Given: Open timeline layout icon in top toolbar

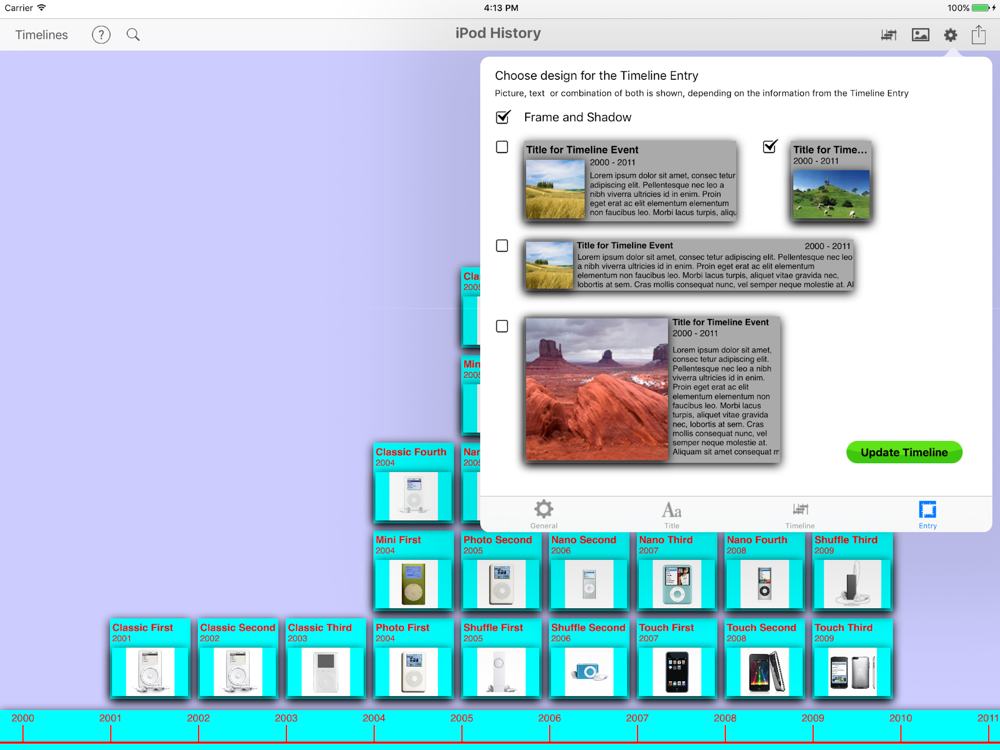Looking at the screenshot, I should pos(888,34).
